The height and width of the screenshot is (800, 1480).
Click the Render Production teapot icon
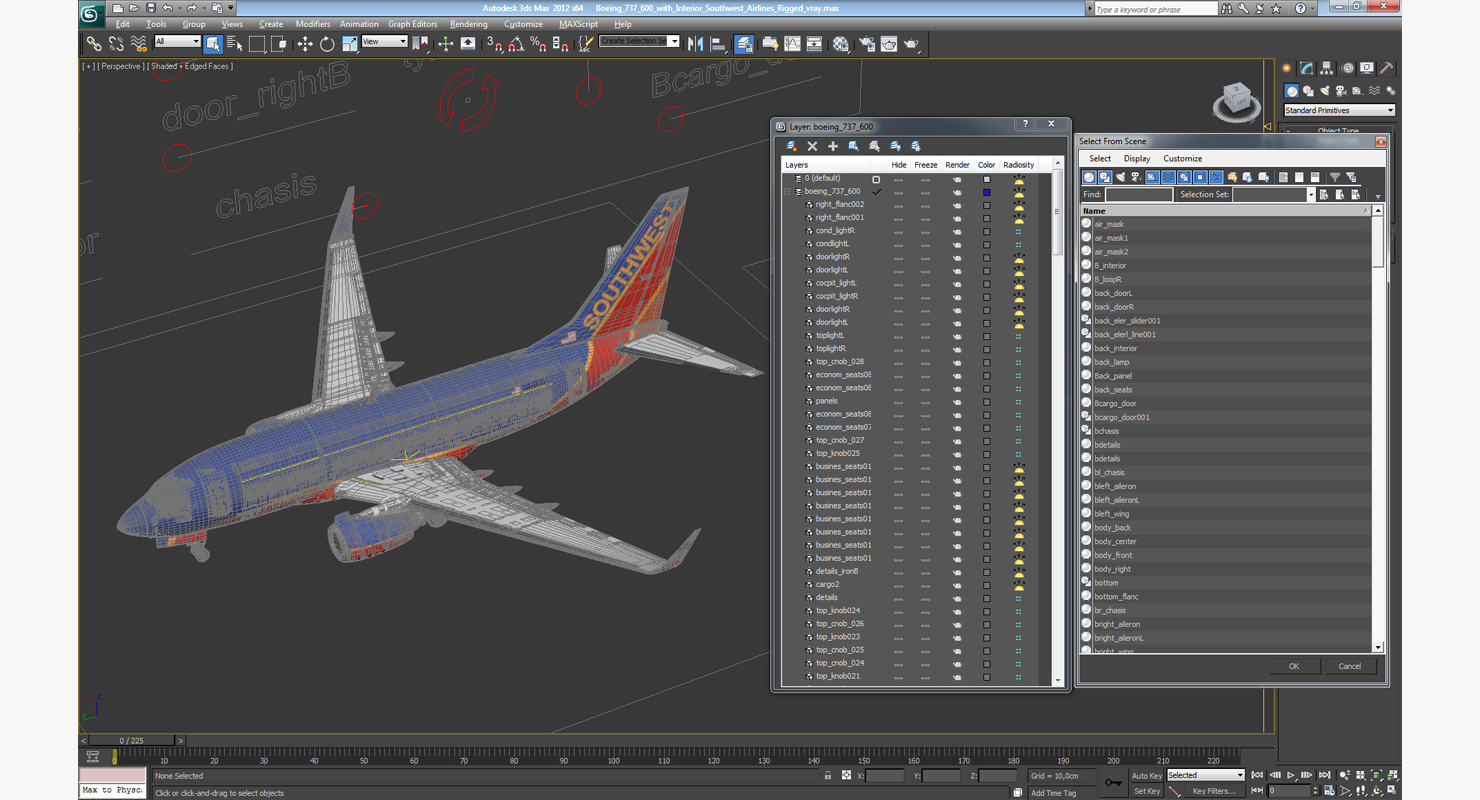click(x=911, y=44)
